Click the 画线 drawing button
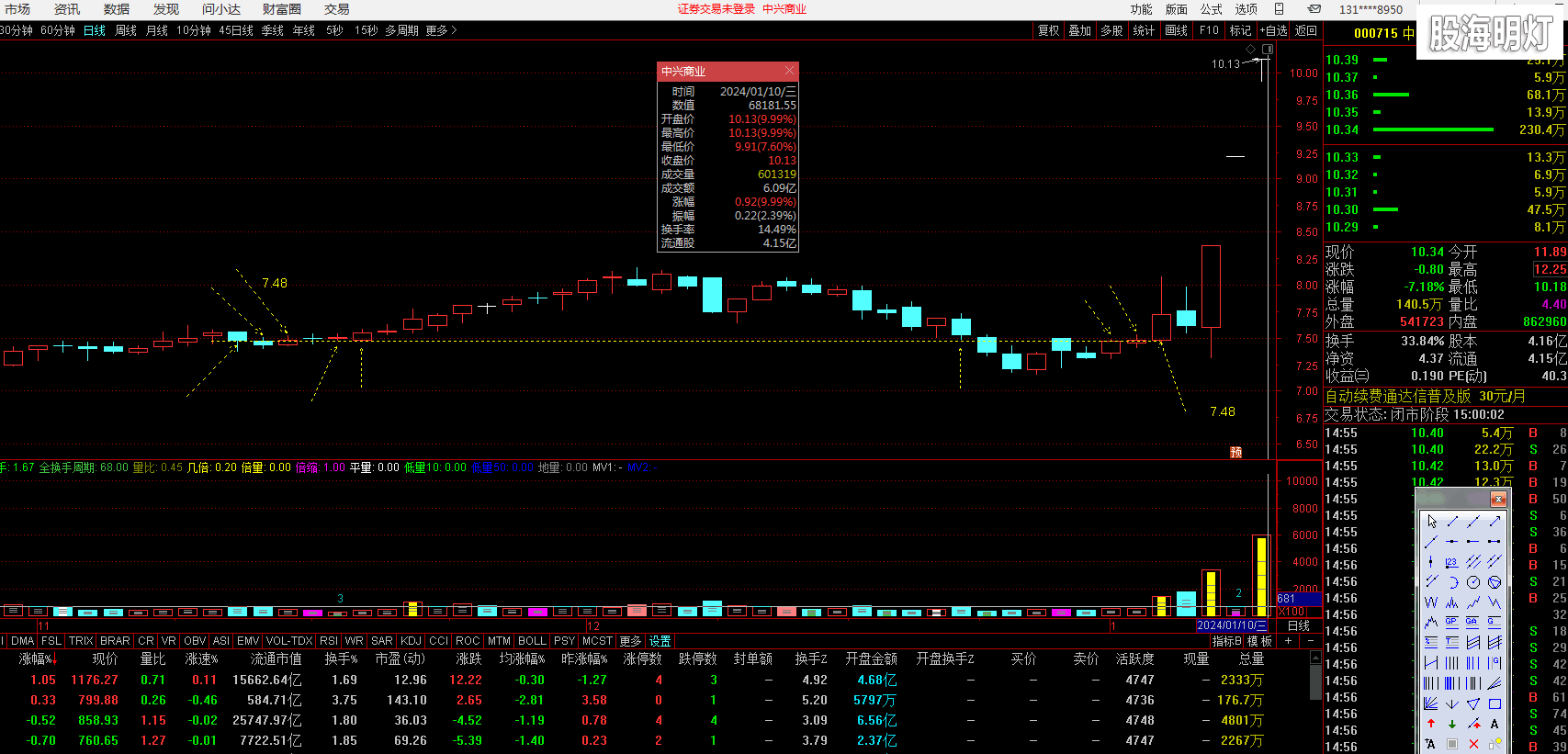This screenshot has height=754, width=1568. pyautogui.click(x=1177, y=30)
